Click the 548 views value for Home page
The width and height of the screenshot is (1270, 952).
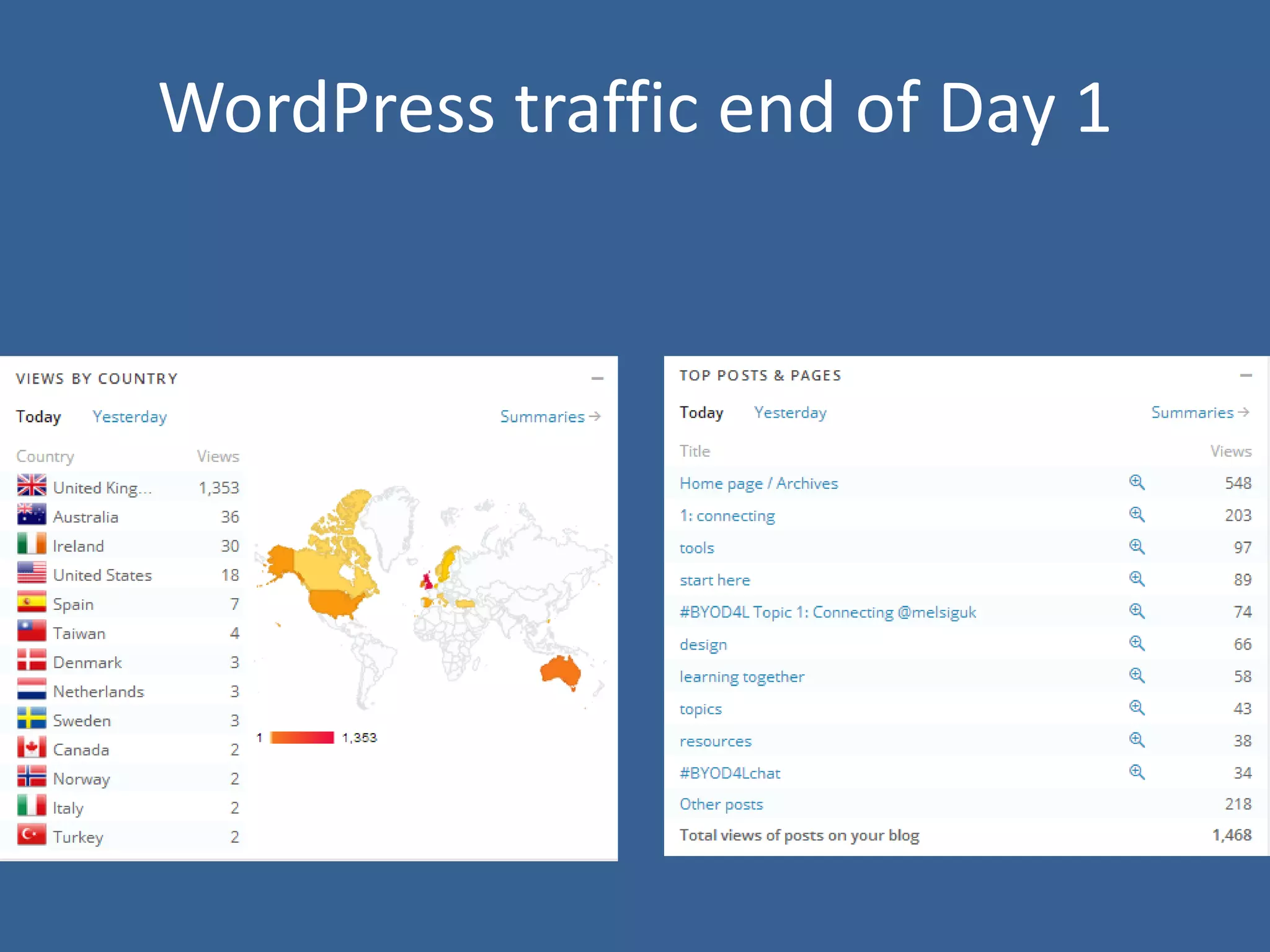[1238, 483]
